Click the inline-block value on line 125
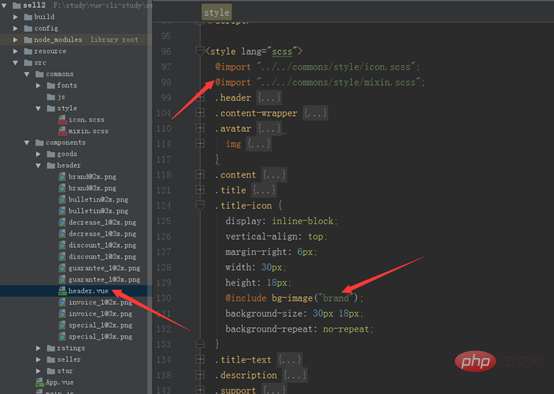The image size is (554, 394). pyautogui.click(x=302, y=221)
